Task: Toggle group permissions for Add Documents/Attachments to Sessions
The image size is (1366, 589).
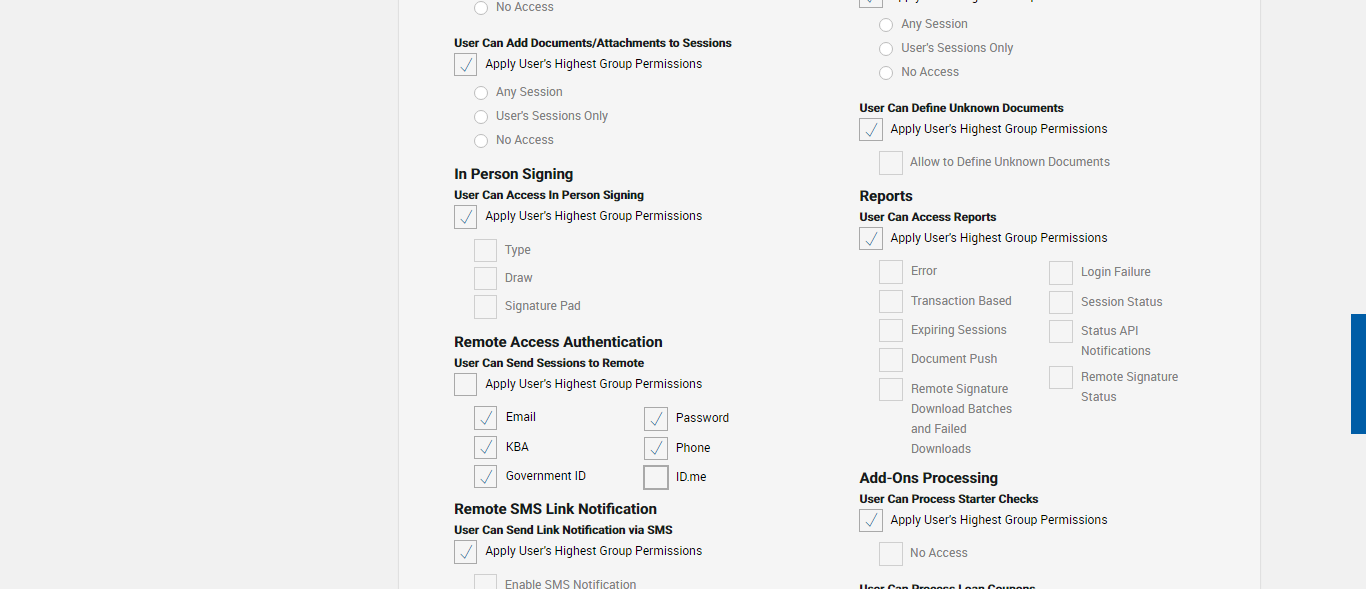Action: coord(466,65)
